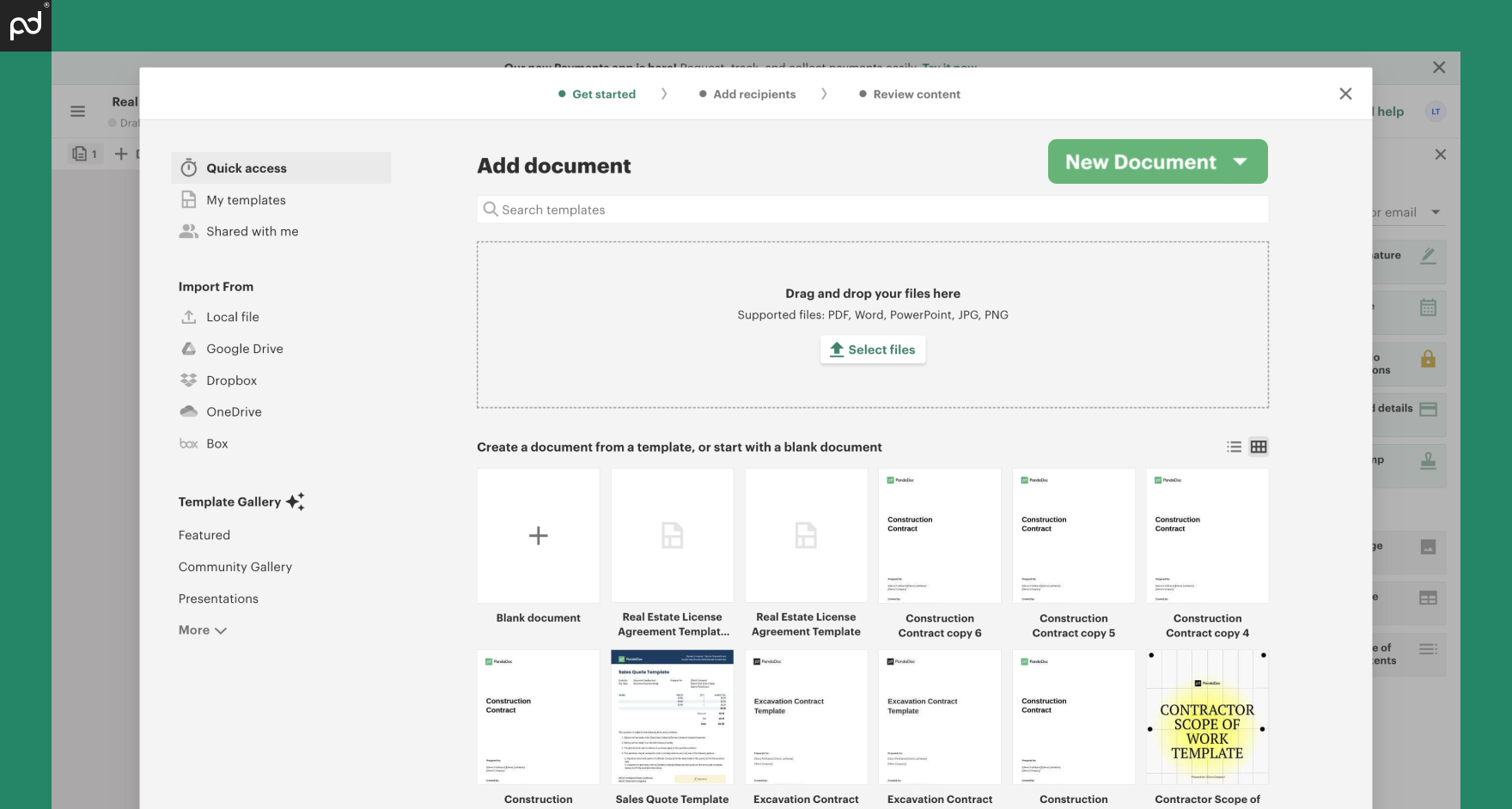The image size is (1512, 809).
Task: Open Community Gallery
Action: pyautogui.click(x=235, y=567)
